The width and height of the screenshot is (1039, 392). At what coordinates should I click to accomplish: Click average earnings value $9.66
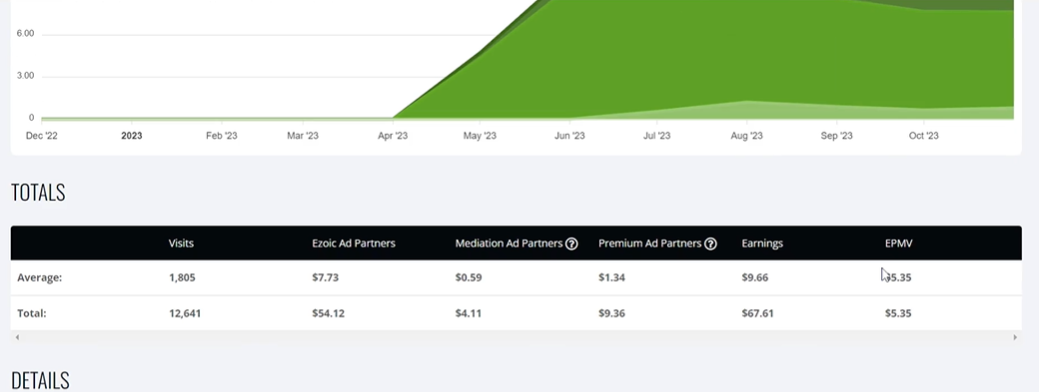pyautogui.click(x=755, y=277)
